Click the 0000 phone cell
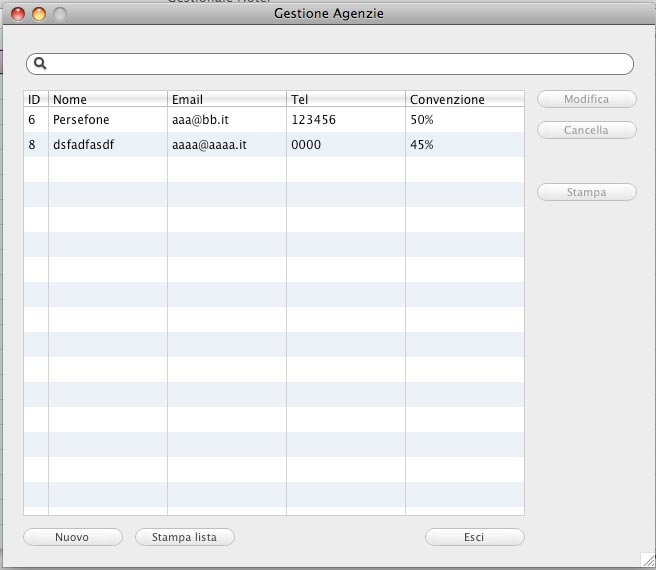This screenshot has height=570, width=656. click(x=346, y=145)
